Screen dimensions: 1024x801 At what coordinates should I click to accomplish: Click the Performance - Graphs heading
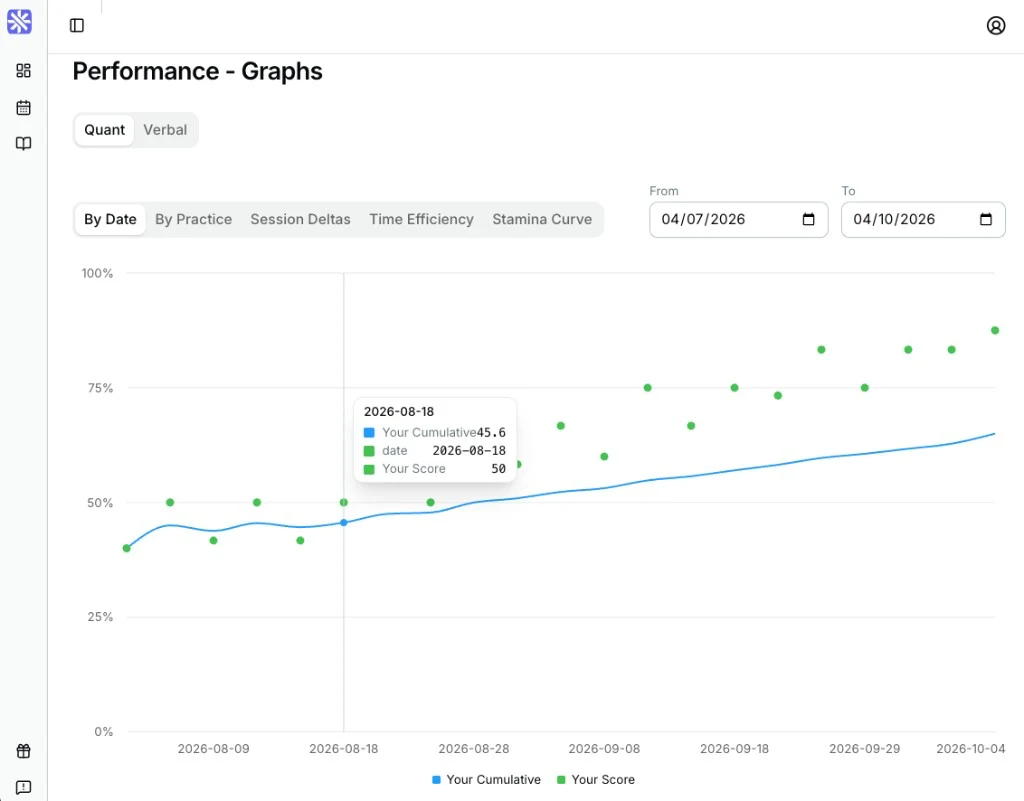(197, 71)
